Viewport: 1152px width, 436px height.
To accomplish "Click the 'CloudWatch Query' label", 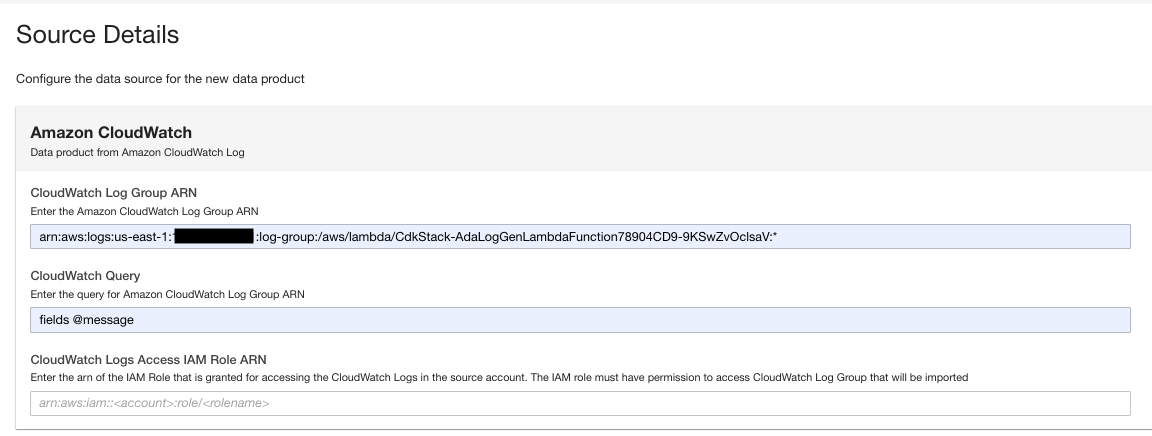I will 85,276.
